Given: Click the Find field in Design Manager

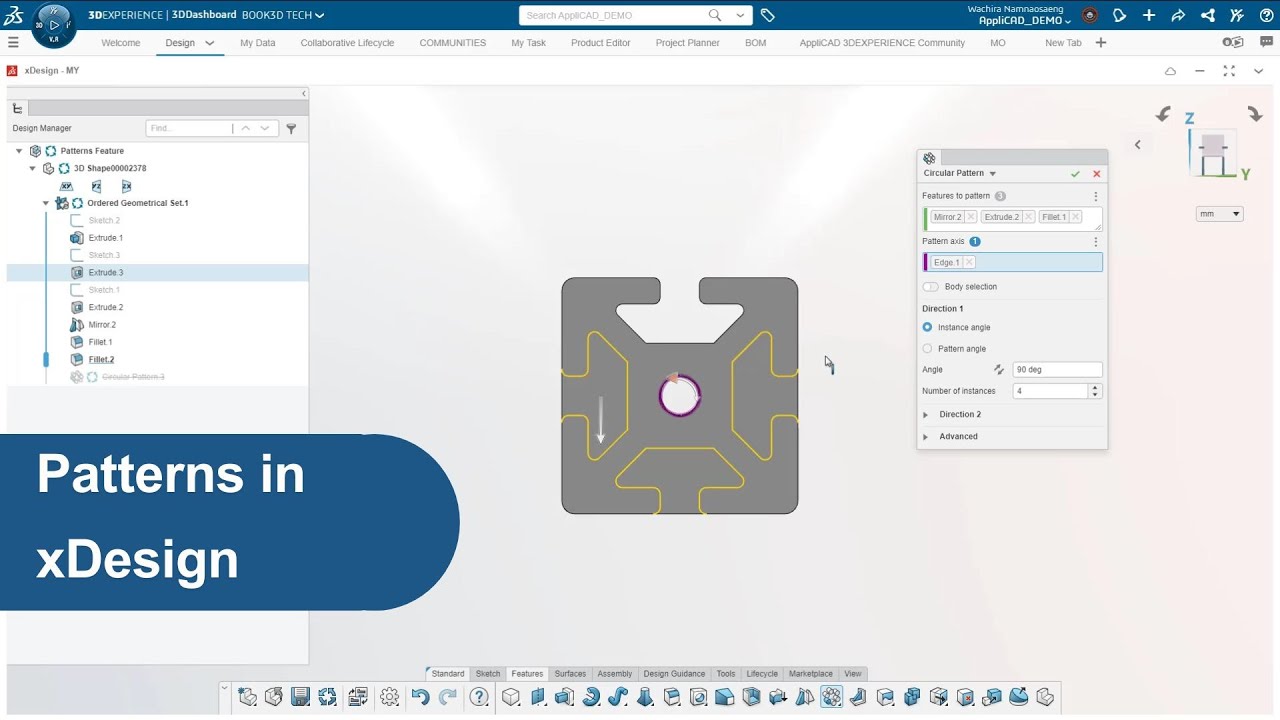Looking at the screenshot, I should [189, 128].
